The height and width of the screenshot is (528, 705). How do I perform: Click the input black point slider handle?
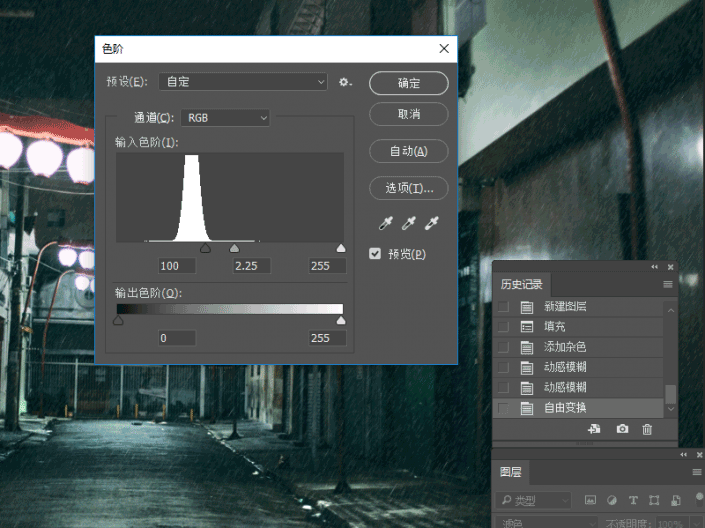click(205, 248)
